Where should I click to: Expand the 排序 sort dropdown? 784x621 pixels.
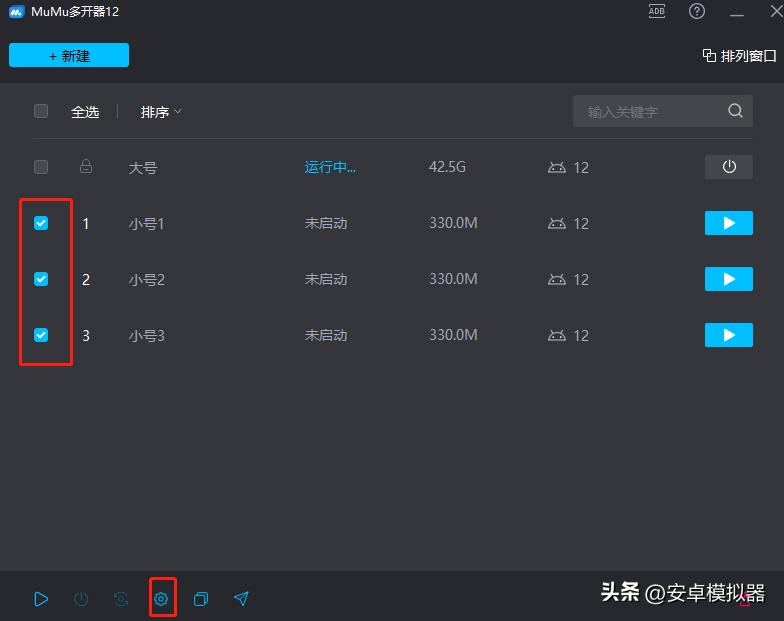[160, 112]
